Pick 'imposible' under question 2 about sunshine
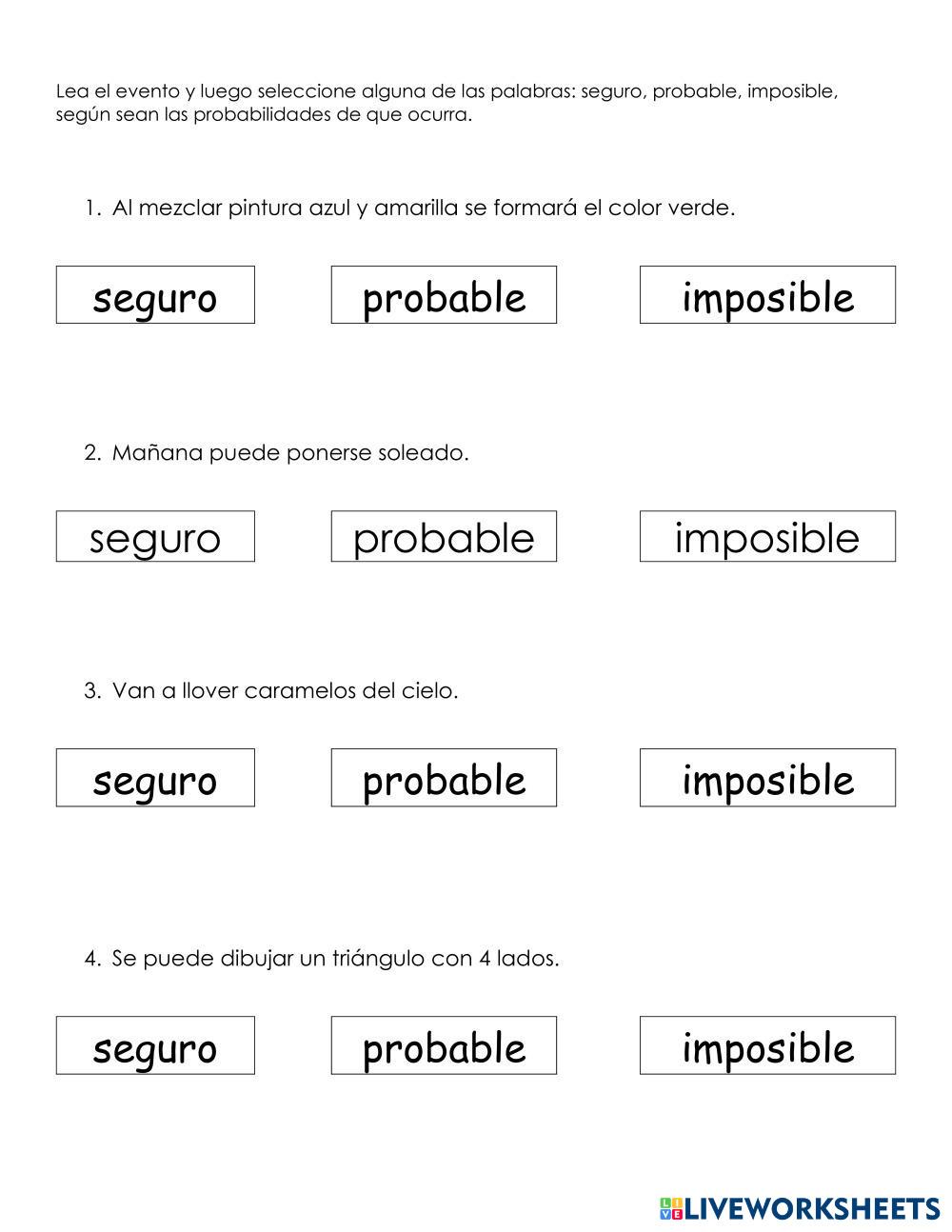 point(767,536)
